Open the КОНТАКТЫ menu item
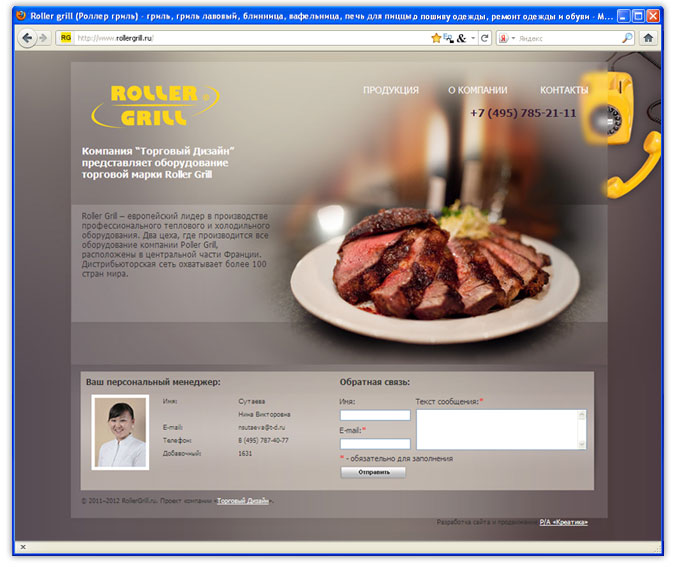 click(564, 90)
